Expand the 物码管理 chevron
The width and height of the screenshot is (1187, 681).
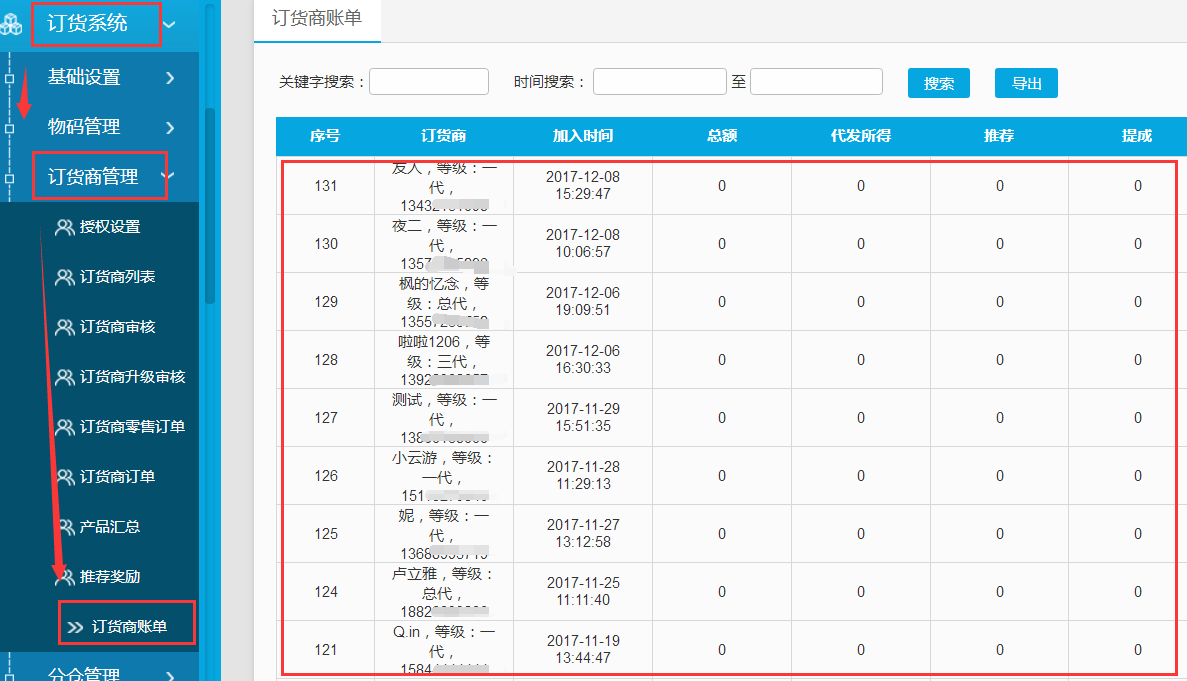click(x=170, y=127)
